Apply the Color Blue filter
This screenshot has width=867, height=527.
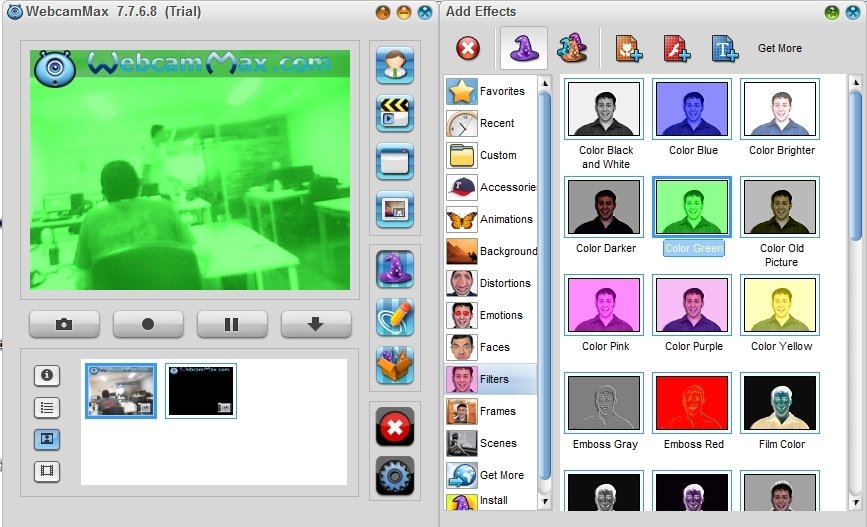click(692, 109)
